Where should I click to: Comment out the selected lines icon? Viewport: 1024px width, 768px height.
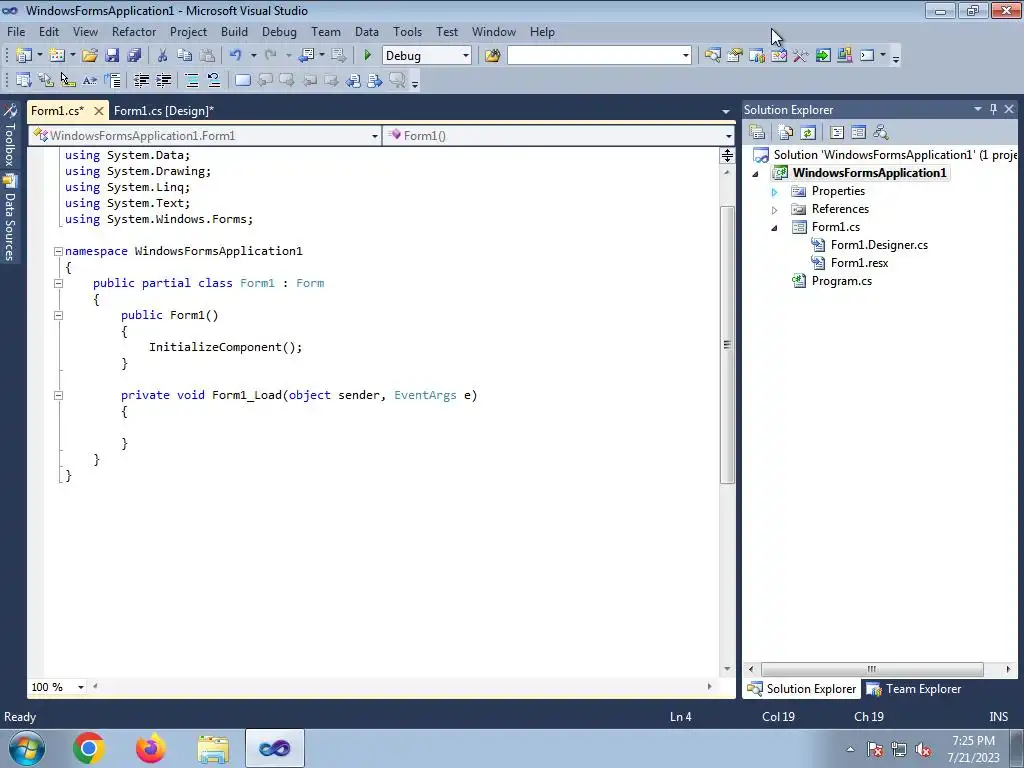(x=192, y=80)
